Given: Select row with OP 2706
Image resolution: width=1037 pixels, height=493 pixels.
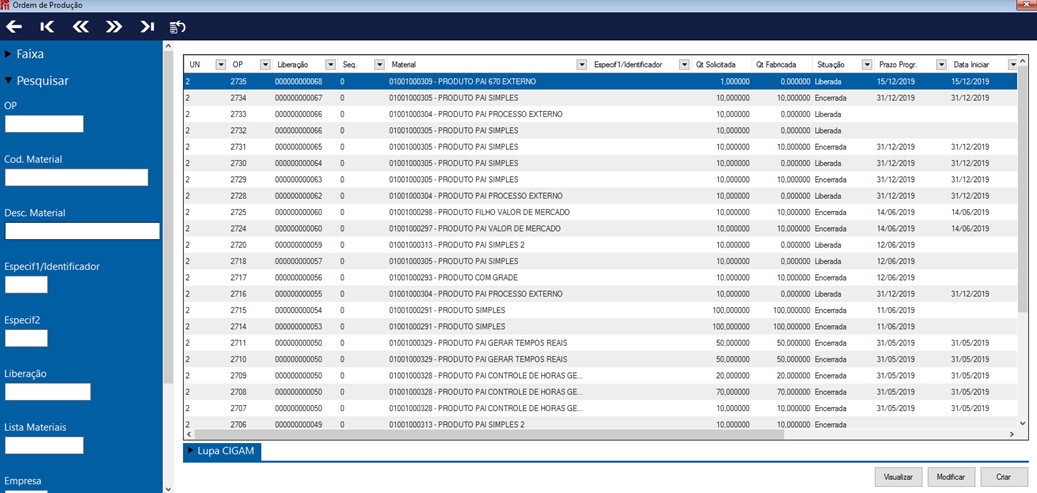Looking at the screenshot, I should pyautogui.click(x=601, y=424).
